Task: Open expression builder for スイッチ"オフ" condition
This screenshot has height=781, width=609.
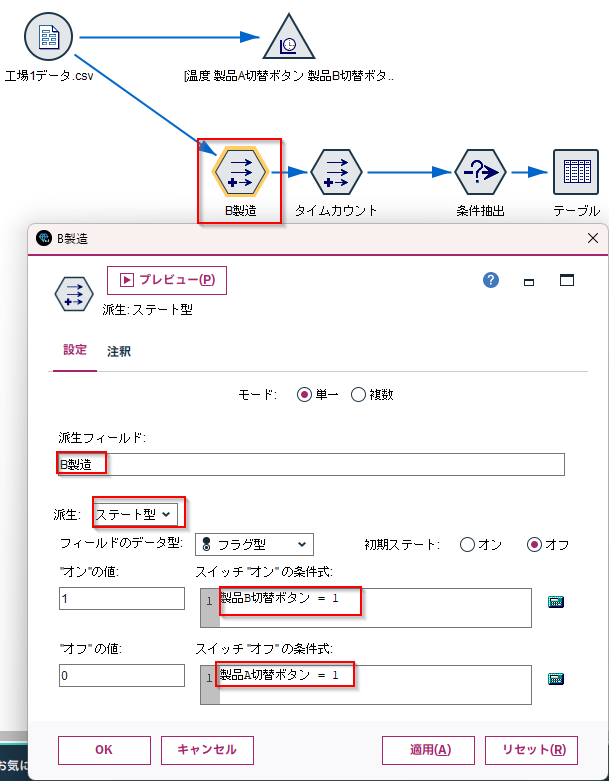Action: tap(556, 678)
